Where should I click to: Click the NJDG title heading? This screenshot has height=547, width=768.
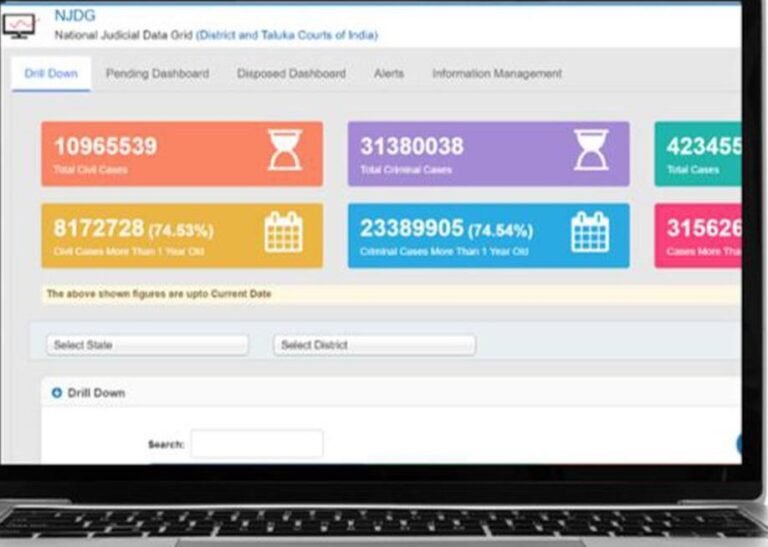[75, 16]
